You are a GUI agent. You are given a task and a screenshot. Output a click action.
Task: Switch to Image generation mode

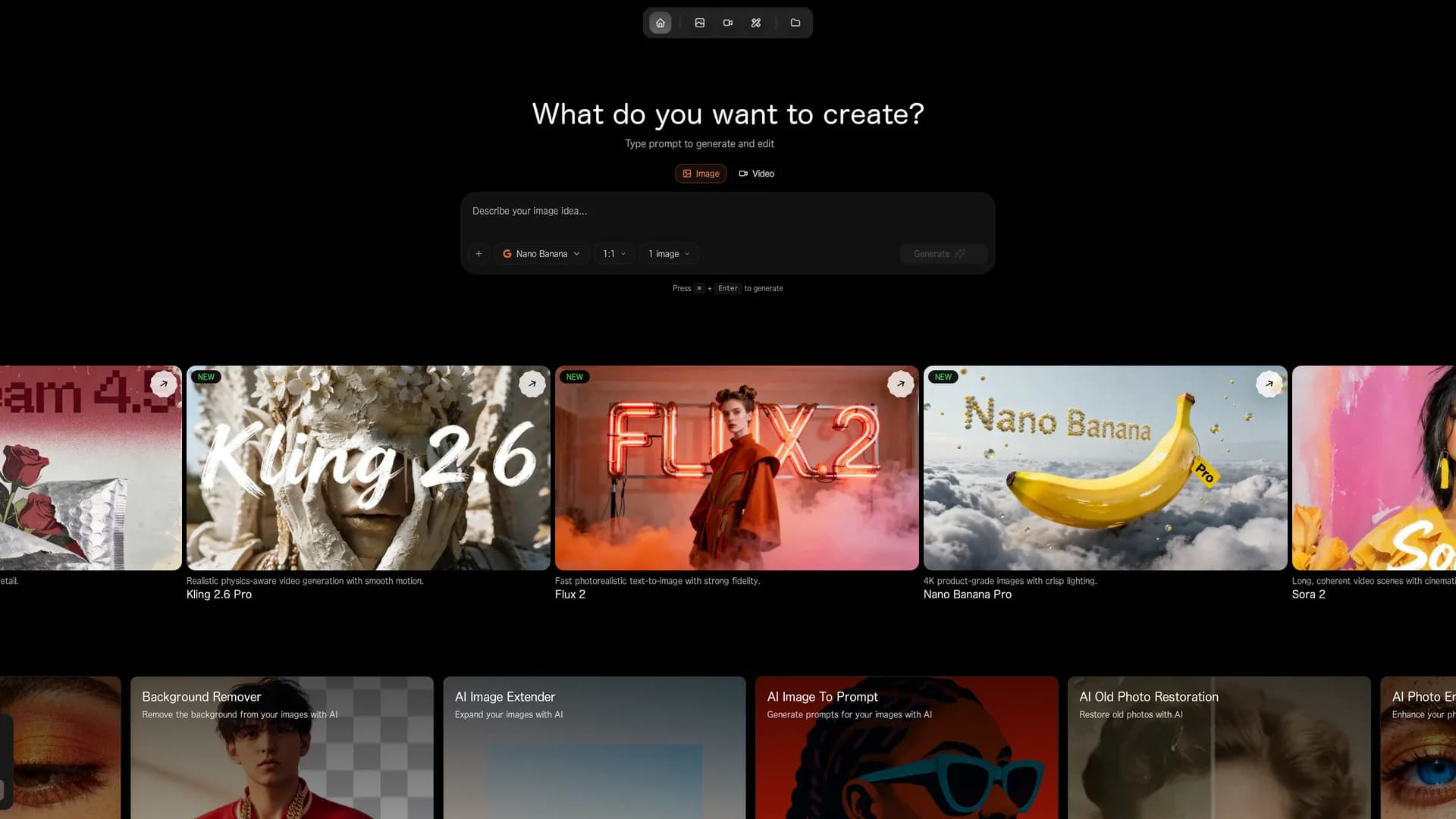(x=701, y=174)
